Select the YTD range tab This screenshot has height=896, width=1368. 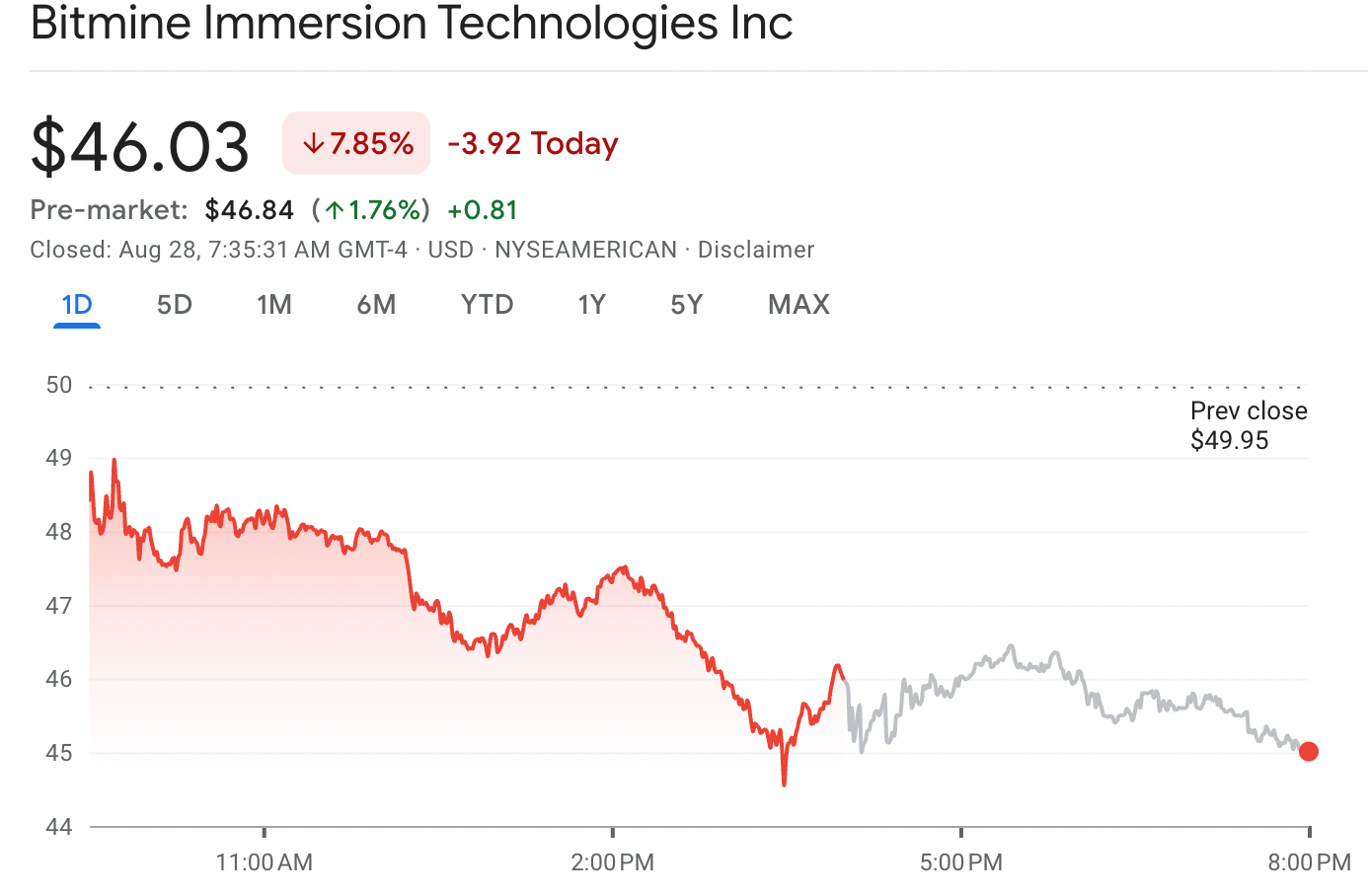click(x=487, y=305)
